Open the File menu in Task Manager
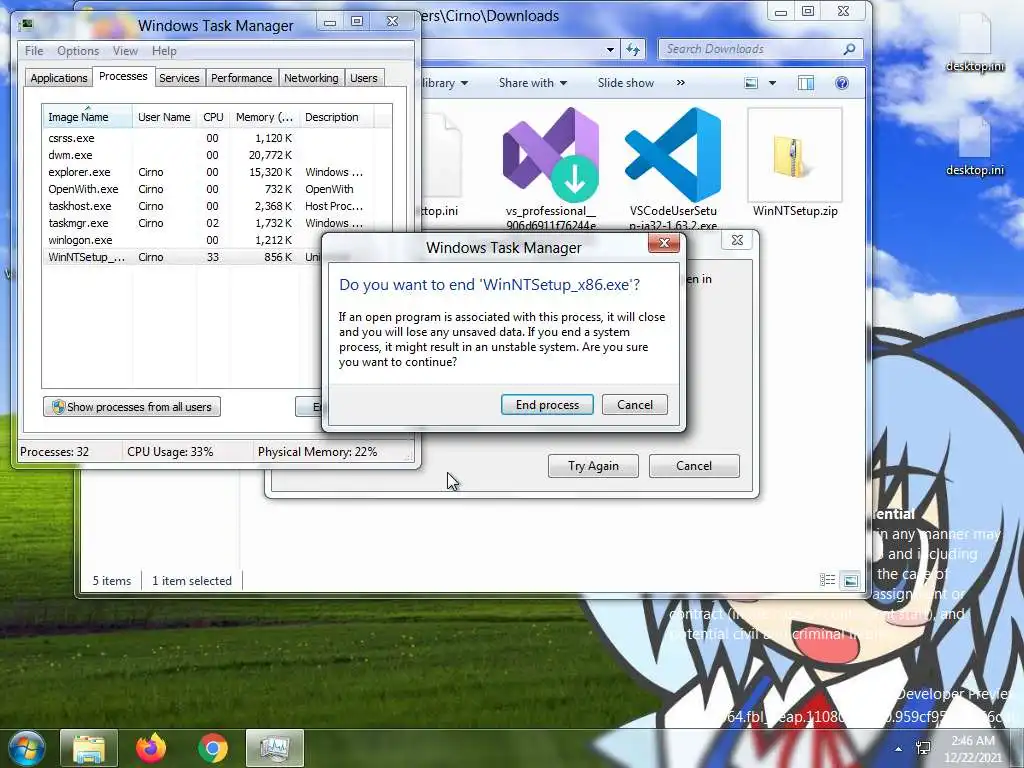Viewport: 1024px width, 768px height. tap(34, 51)
